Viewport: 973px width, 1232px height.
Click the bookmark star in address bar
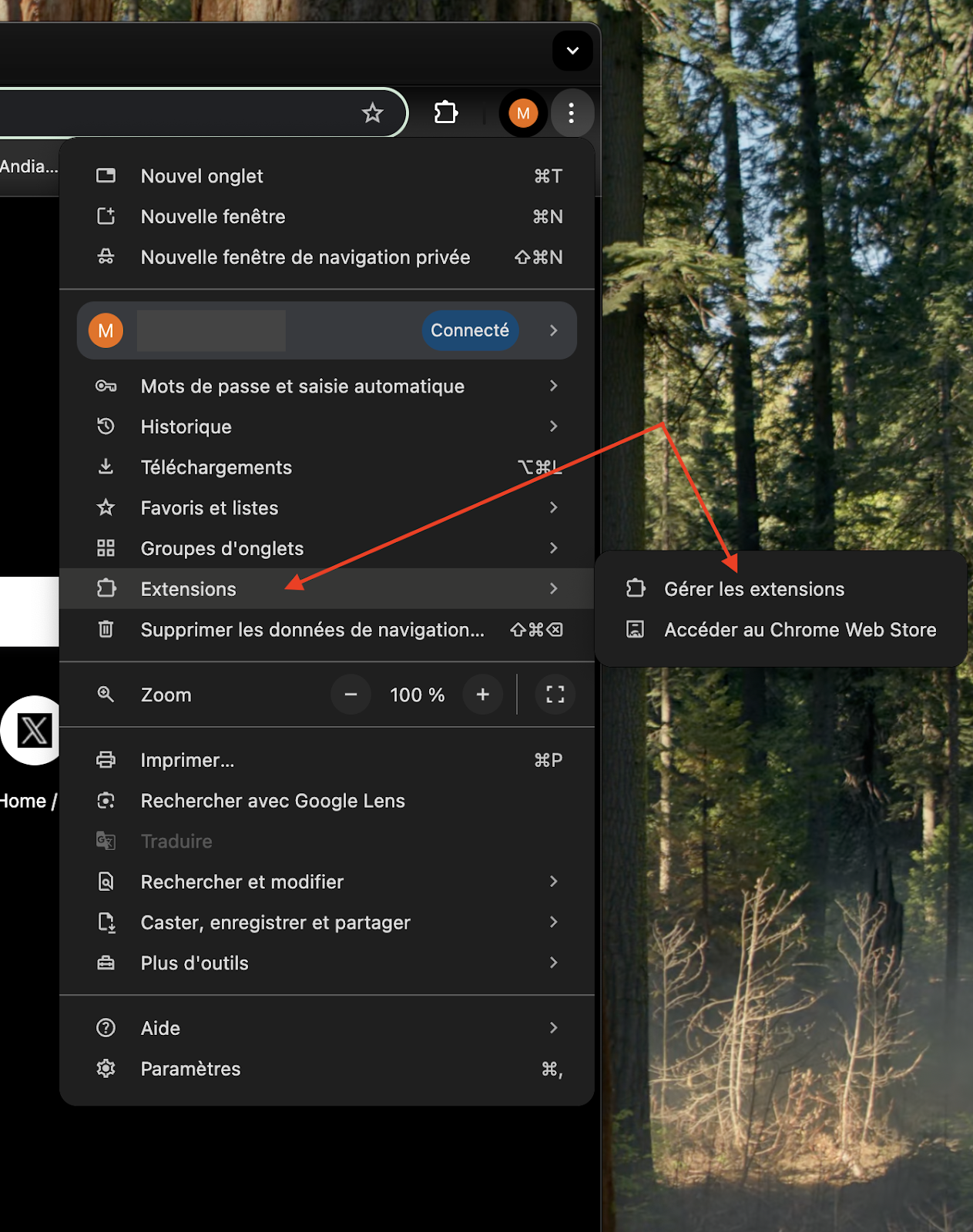[373, 113]
